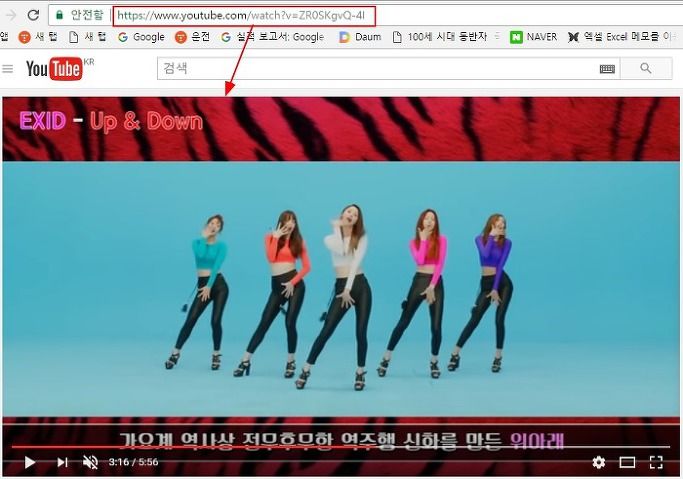Click the forward navigation arrow
Viewport: 683px width, 479px height.
click(10, 15)
